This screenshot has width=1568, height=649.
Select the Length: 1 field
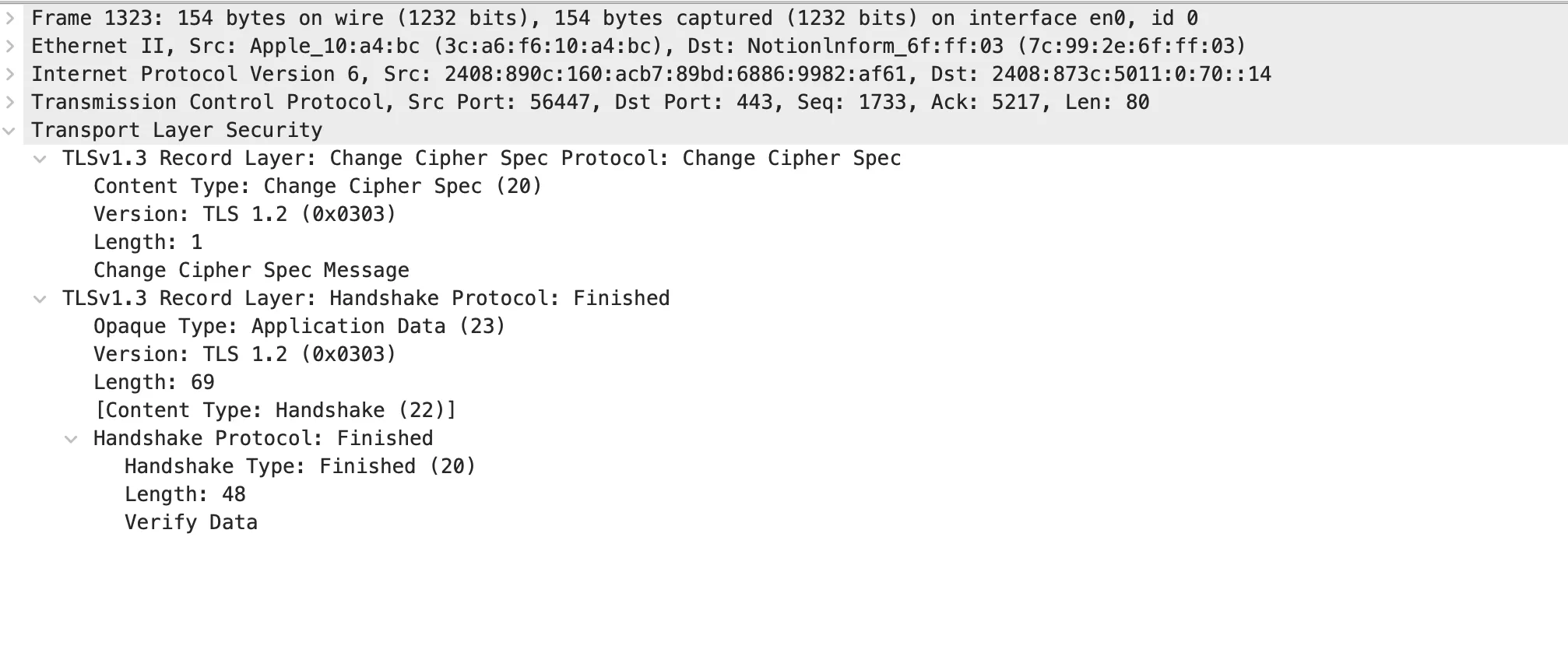pos(147,243)
